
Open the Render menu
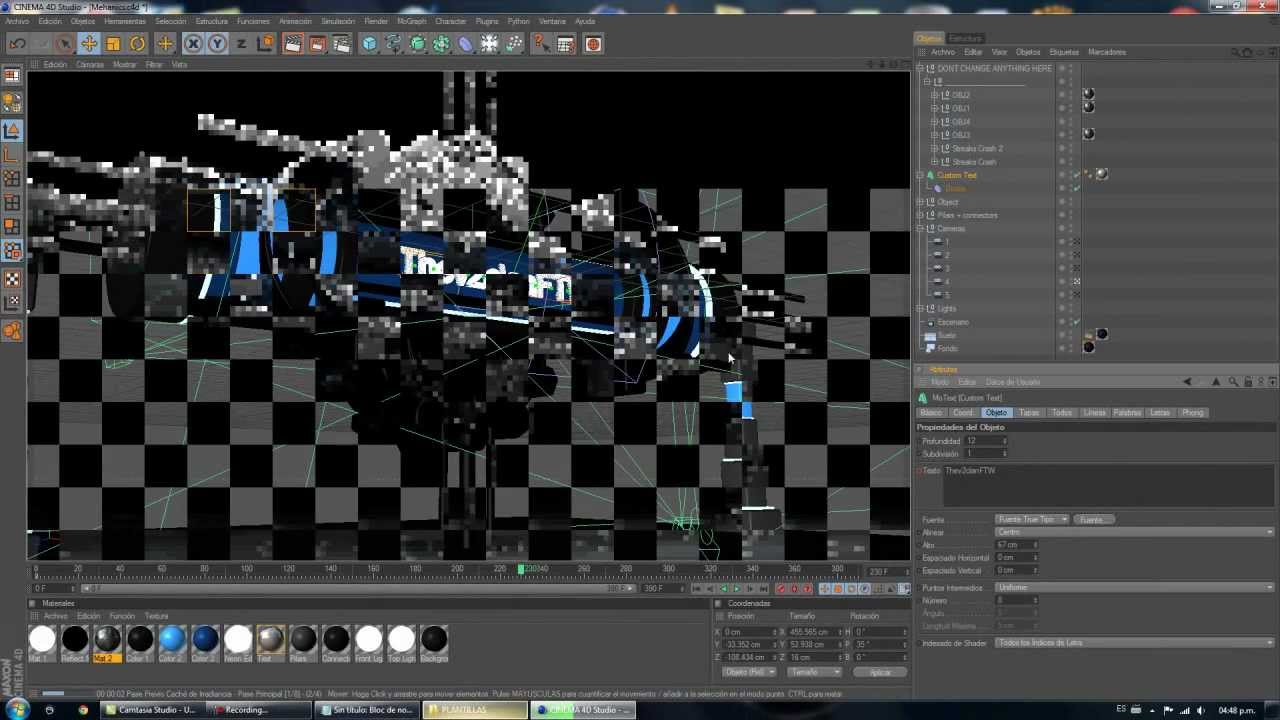pyautogui.click(x=376, y=21)
